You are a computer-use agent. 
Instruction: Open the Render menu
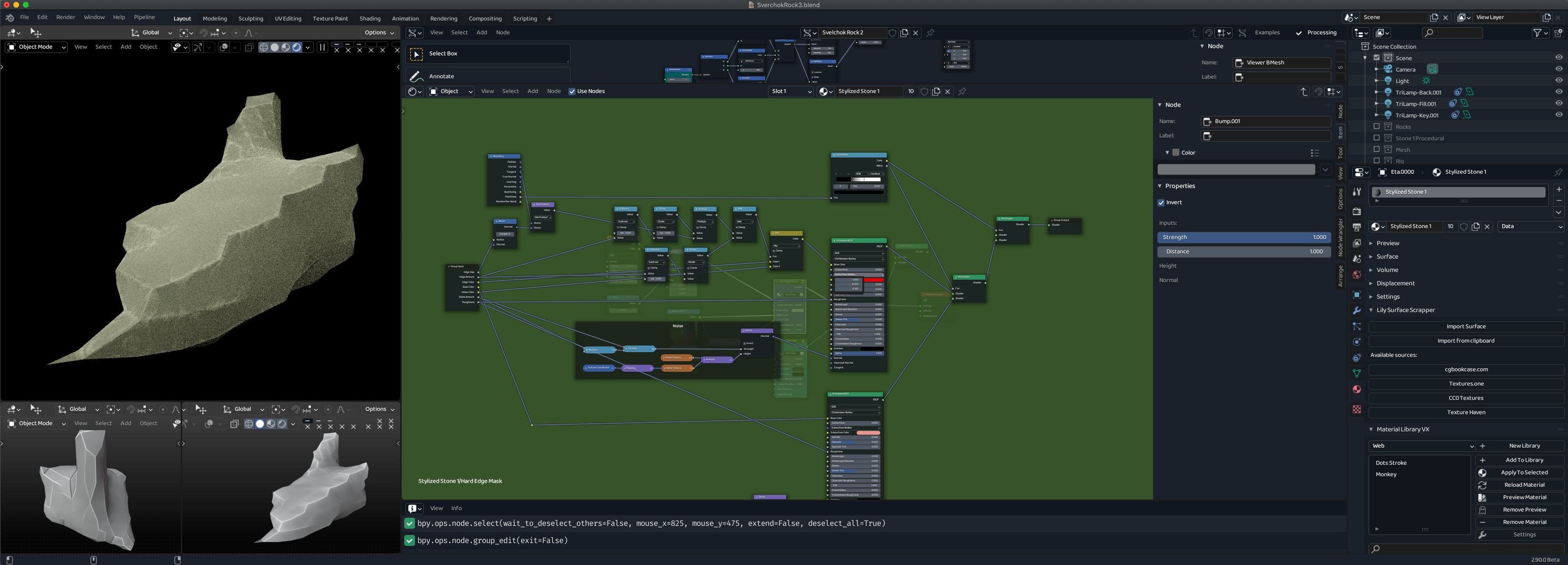point(65,18)
